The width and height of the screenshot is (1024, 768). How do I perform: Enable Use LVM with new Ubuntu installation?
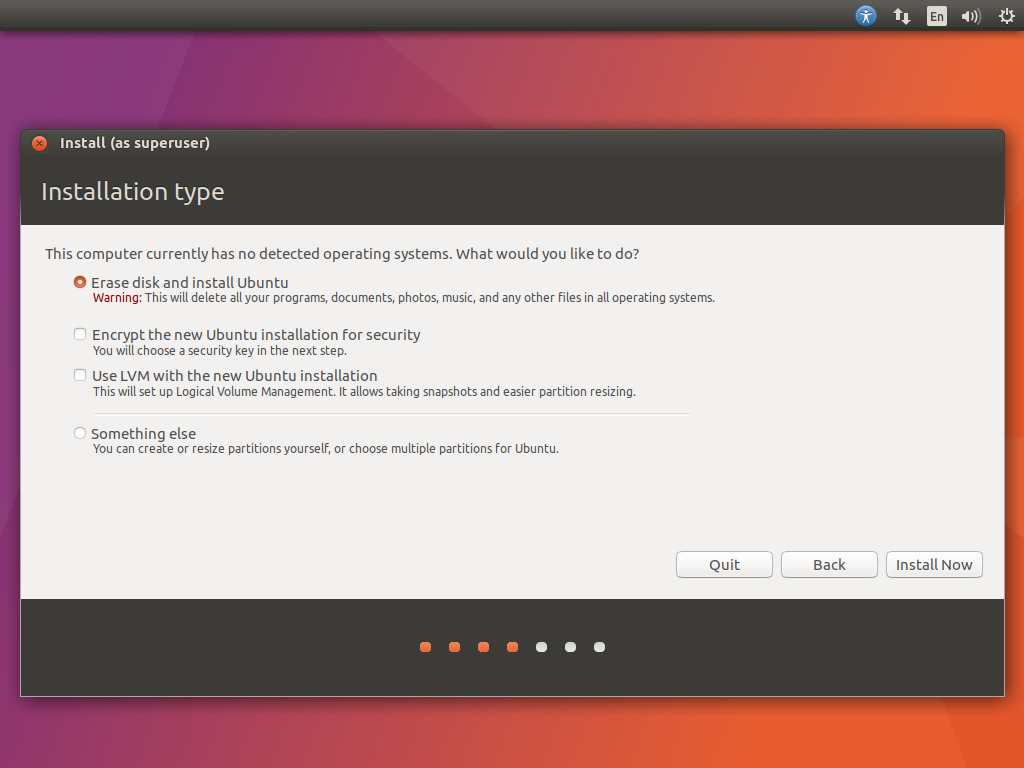(x=80, y=376)
